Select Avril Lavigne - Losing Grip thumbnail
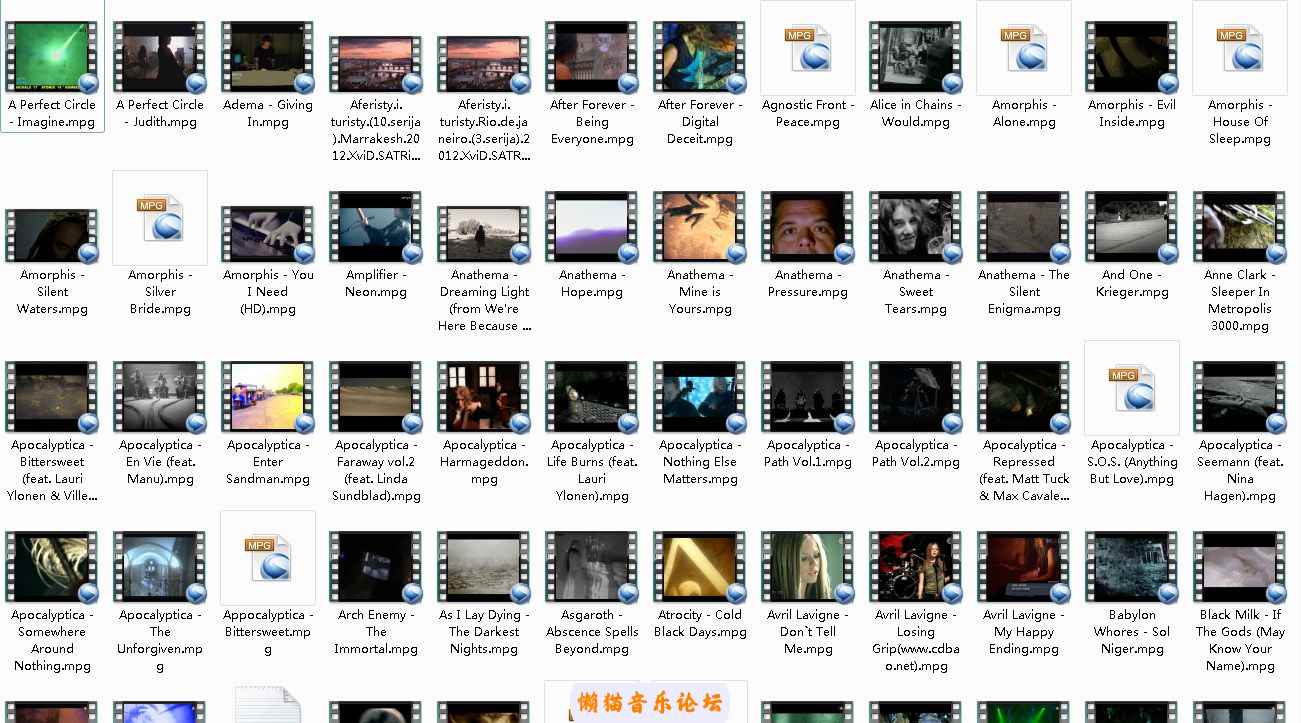 (x=916, y=568)
